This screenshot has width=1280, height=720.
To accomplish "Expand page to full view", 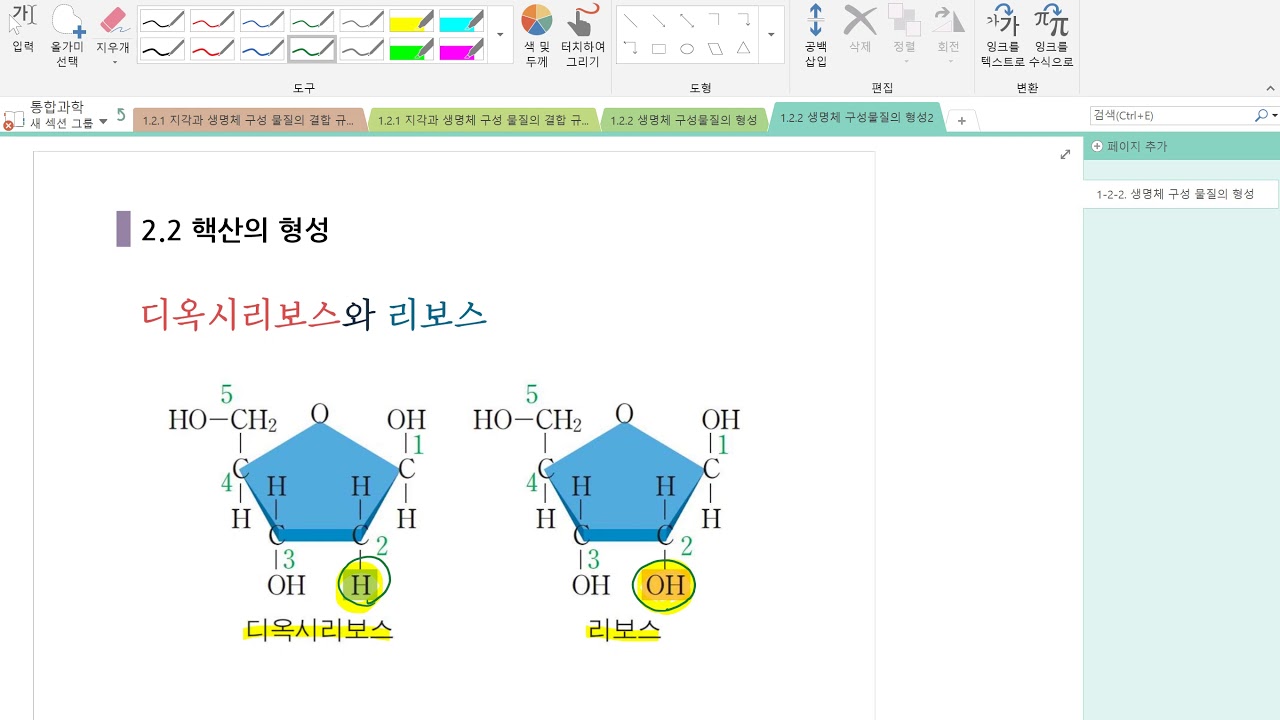I will 1065,154.
